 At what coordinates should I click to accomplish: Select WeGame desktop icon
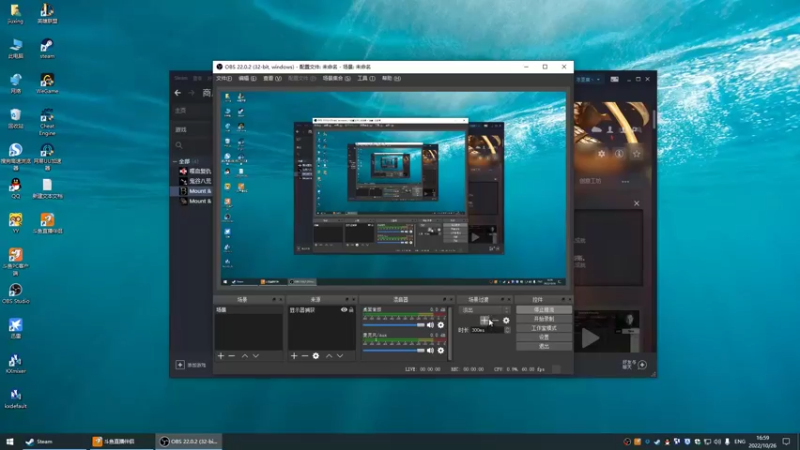[x=47, y=83]
